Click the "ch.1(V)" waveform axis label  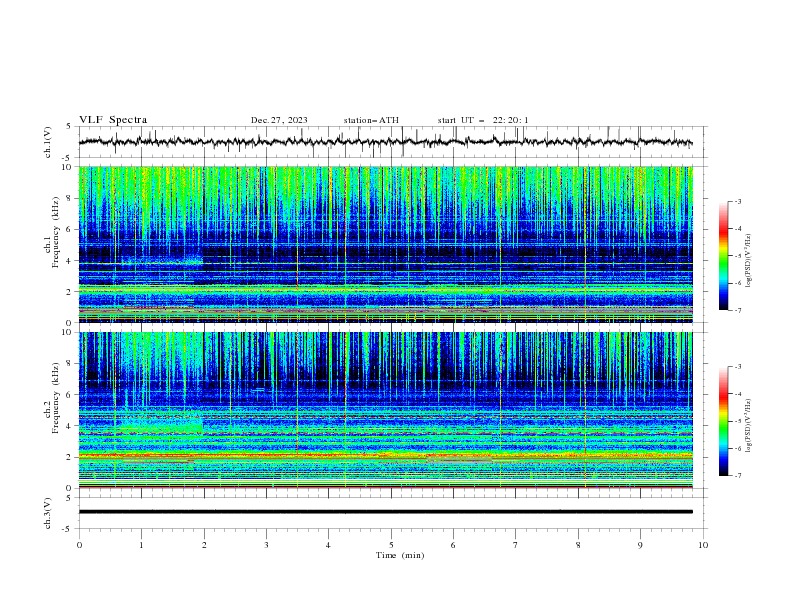[48, 142]
